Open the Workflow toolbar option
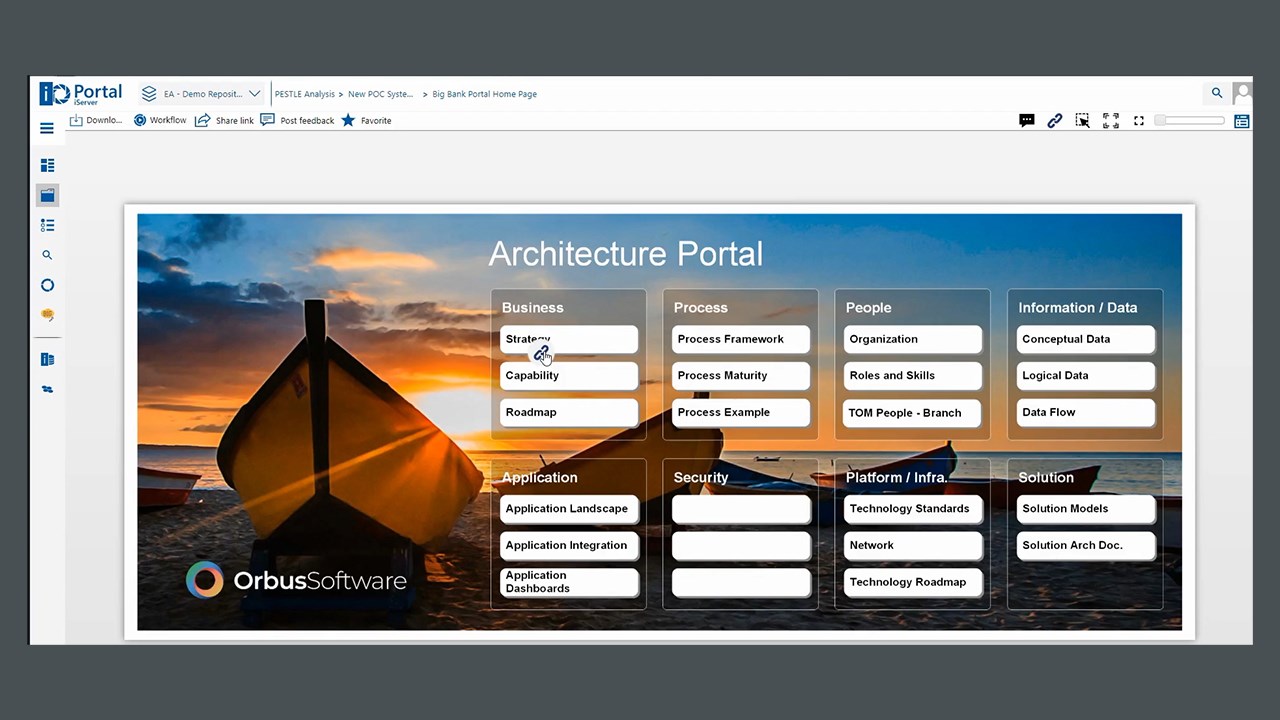The width and height of the screenshot is (1280, 720). click(x=160, y=120)
